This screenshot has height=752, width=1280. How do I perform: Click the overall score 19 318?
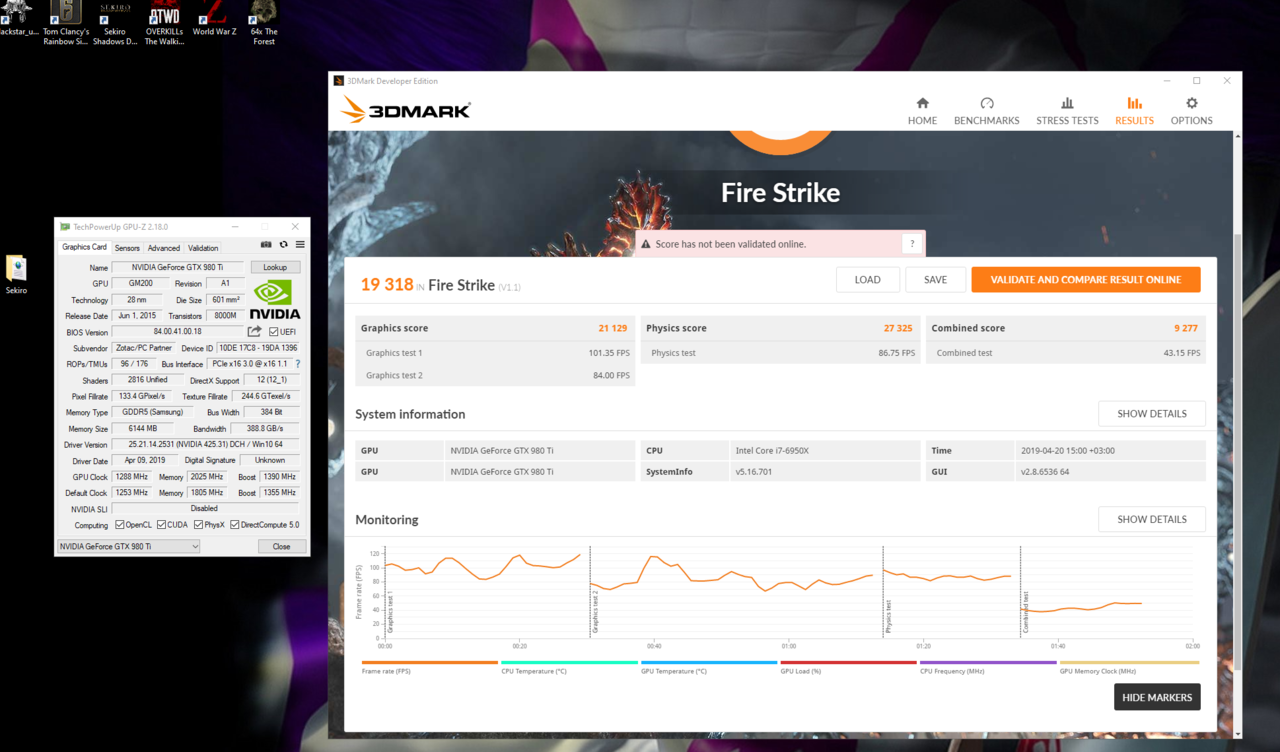pos(387,285)
